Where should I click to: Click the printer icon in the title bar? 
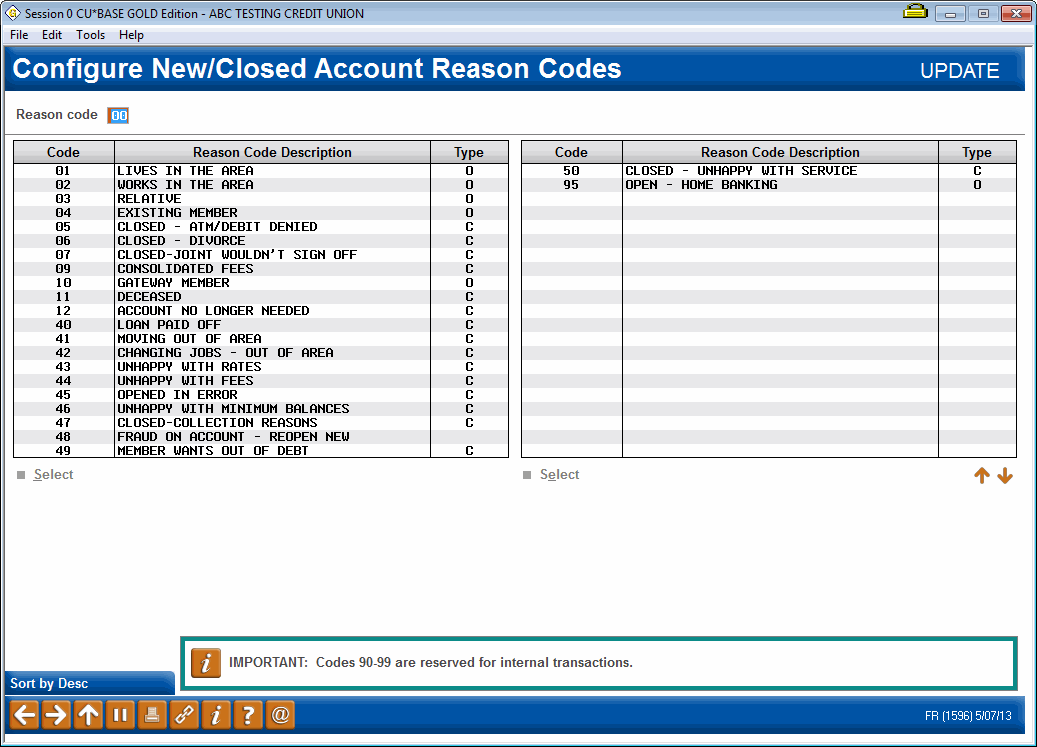coord(915,13)
